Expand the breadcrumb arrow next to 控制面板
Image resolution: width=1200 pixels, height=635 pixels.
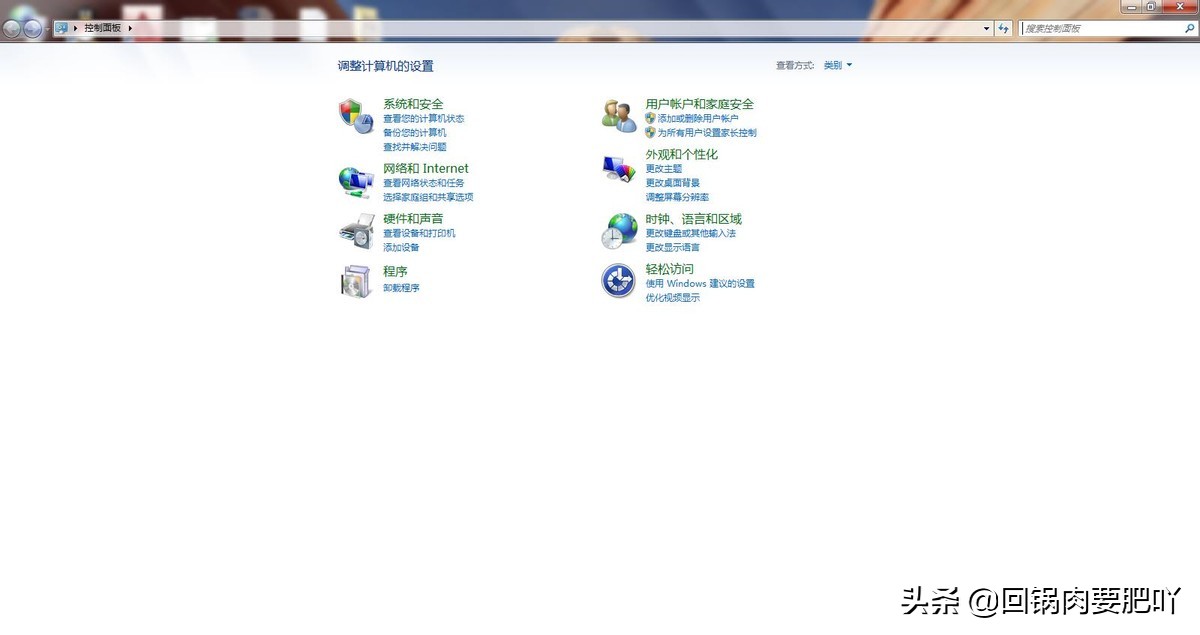[x=130, y=27]
